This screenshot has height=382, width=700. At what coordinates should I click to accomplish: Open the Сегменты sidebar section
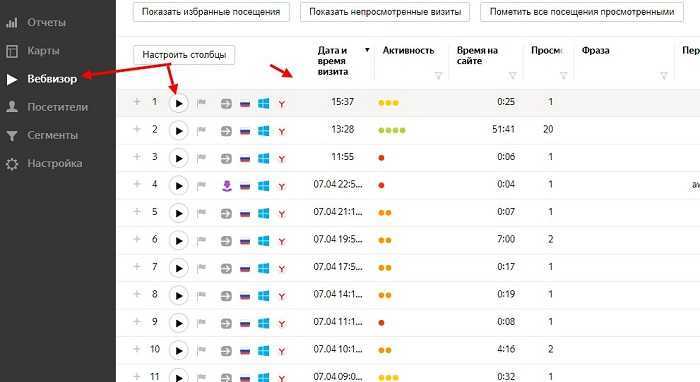click(x=42, y=135)
